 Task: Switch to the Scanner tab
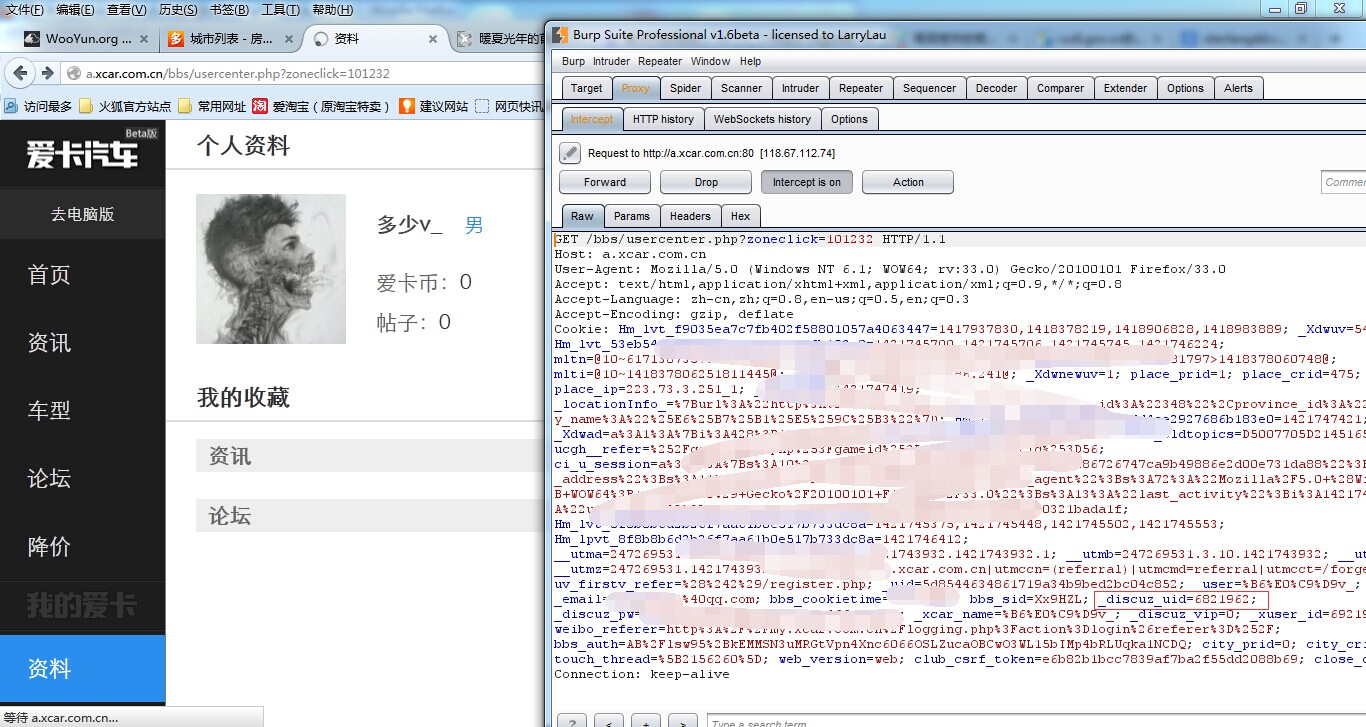point(741,88)
